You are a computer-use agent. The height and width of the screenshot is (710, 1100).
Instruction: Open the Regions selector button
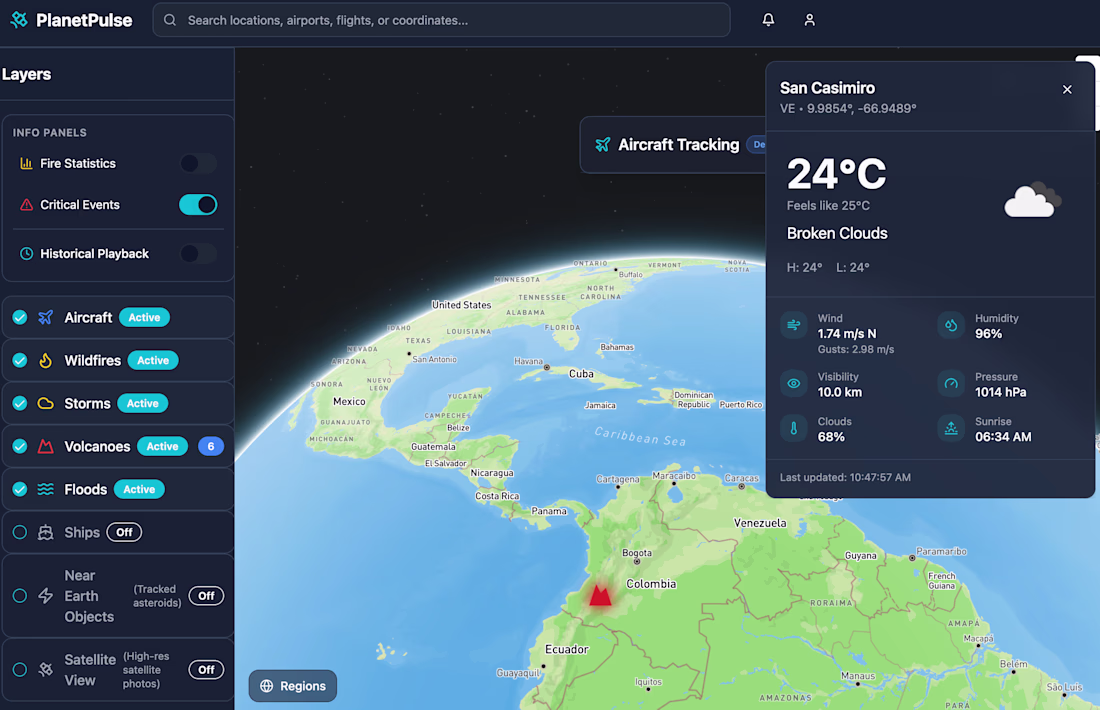pyautogui.click(x=293, y=686)
